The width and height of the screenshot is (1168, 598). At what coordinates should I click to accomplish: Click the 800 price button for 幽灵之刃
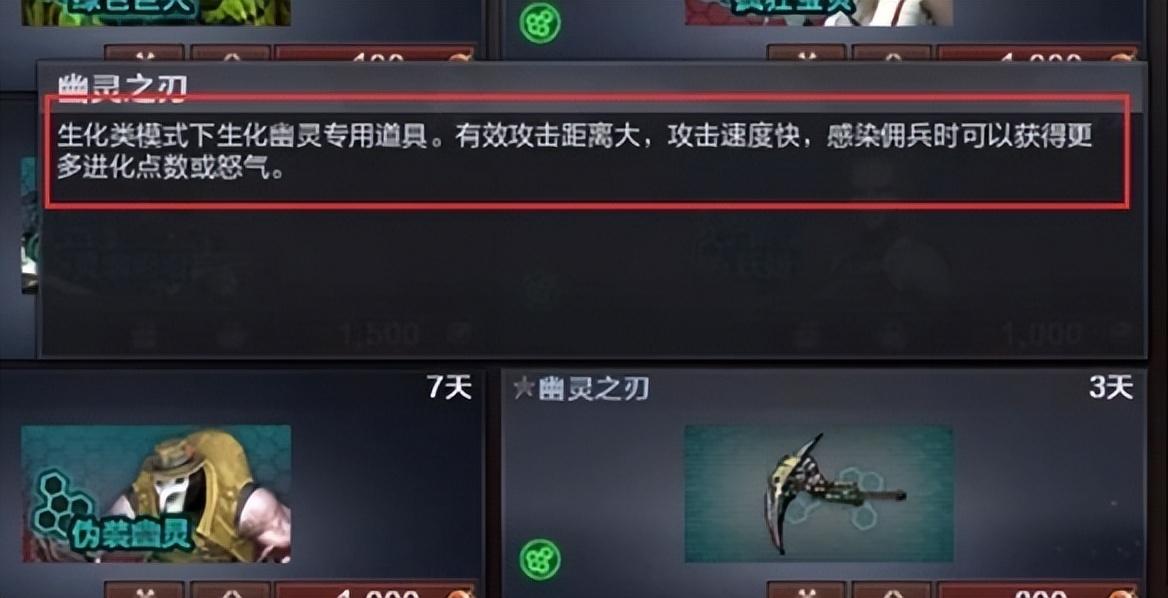pyautogui.click(x=1038, y=590)
